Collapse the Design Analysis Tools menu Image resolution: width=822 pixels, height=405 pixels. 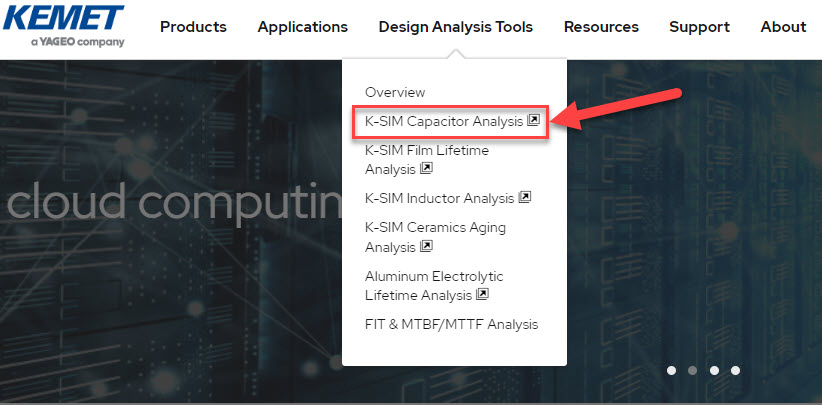tap(456, 27)
